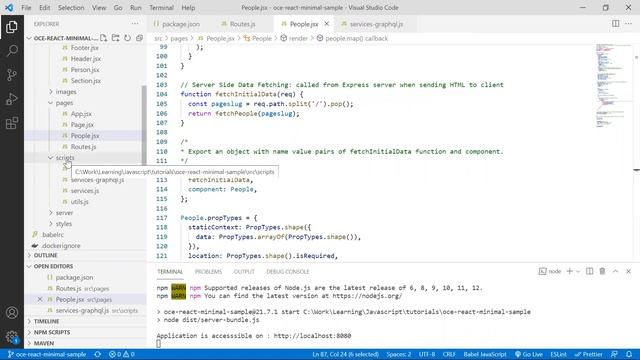Switch to the PROBLEMS panel tab
Viewport: 640px width, 360px height.
[208, 271]
